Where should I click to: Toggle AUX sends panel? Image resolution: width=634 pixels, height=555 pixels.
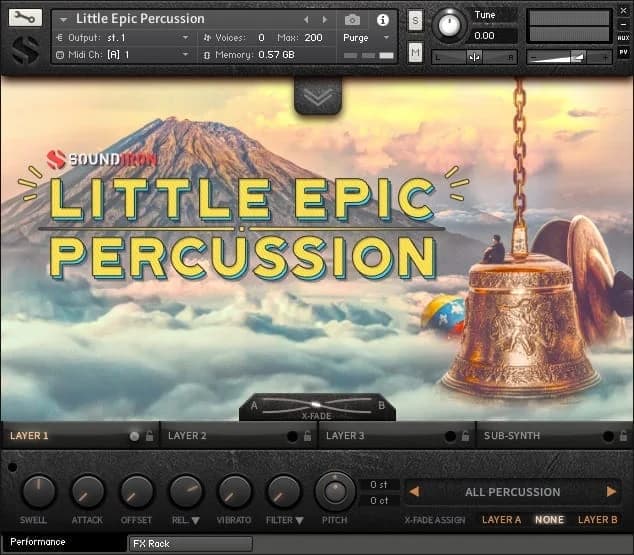(623, 38)
